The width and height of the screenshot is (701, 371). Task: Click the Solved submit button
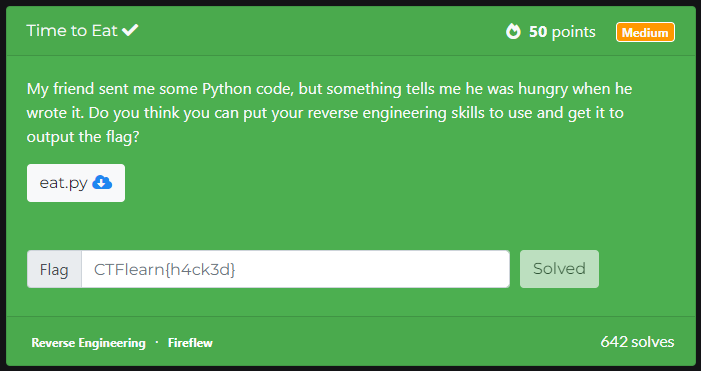pos(559,269)
